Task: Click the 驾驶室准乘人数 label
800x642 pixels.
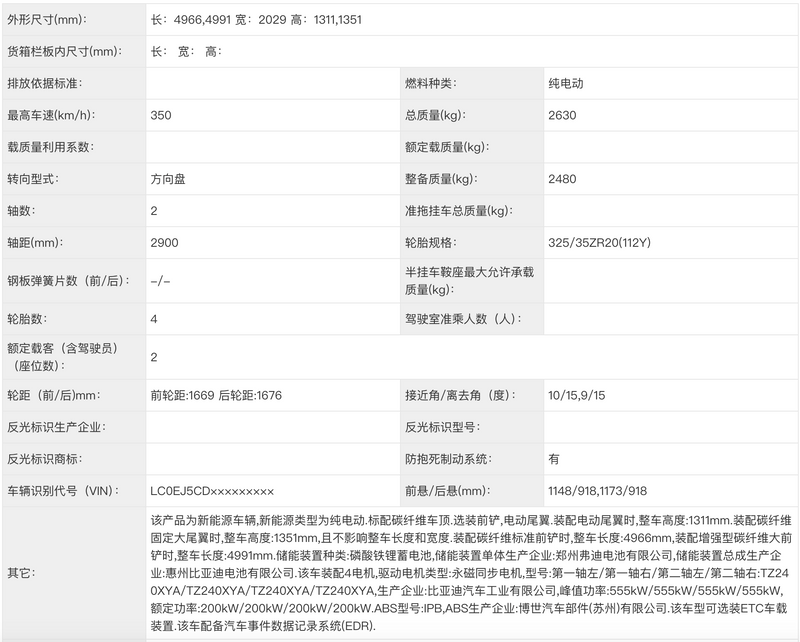Action: [458, 319]
